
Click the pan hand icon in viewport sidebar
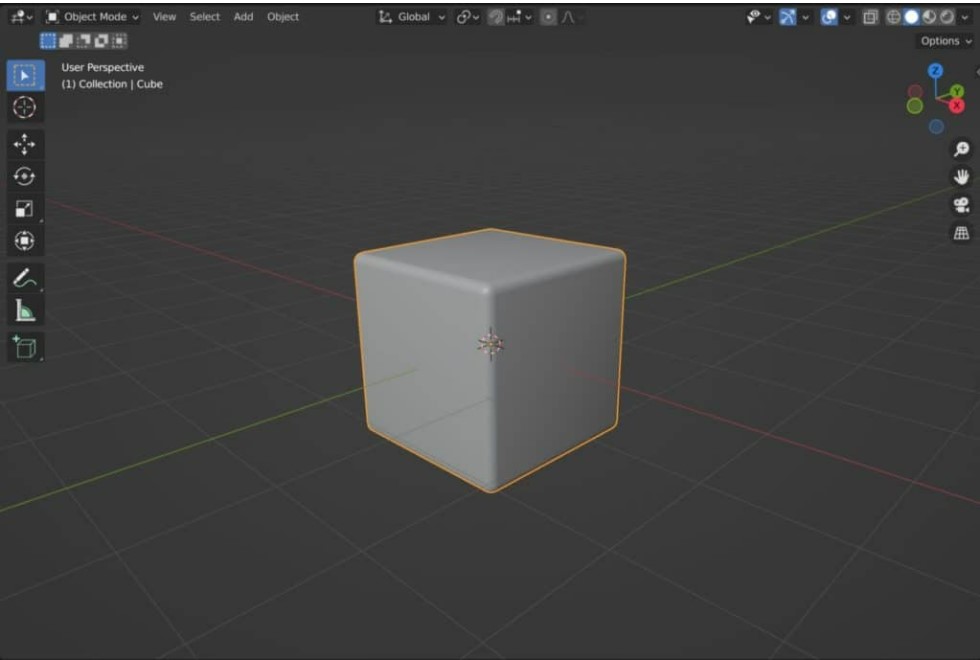tap(960, 174)
